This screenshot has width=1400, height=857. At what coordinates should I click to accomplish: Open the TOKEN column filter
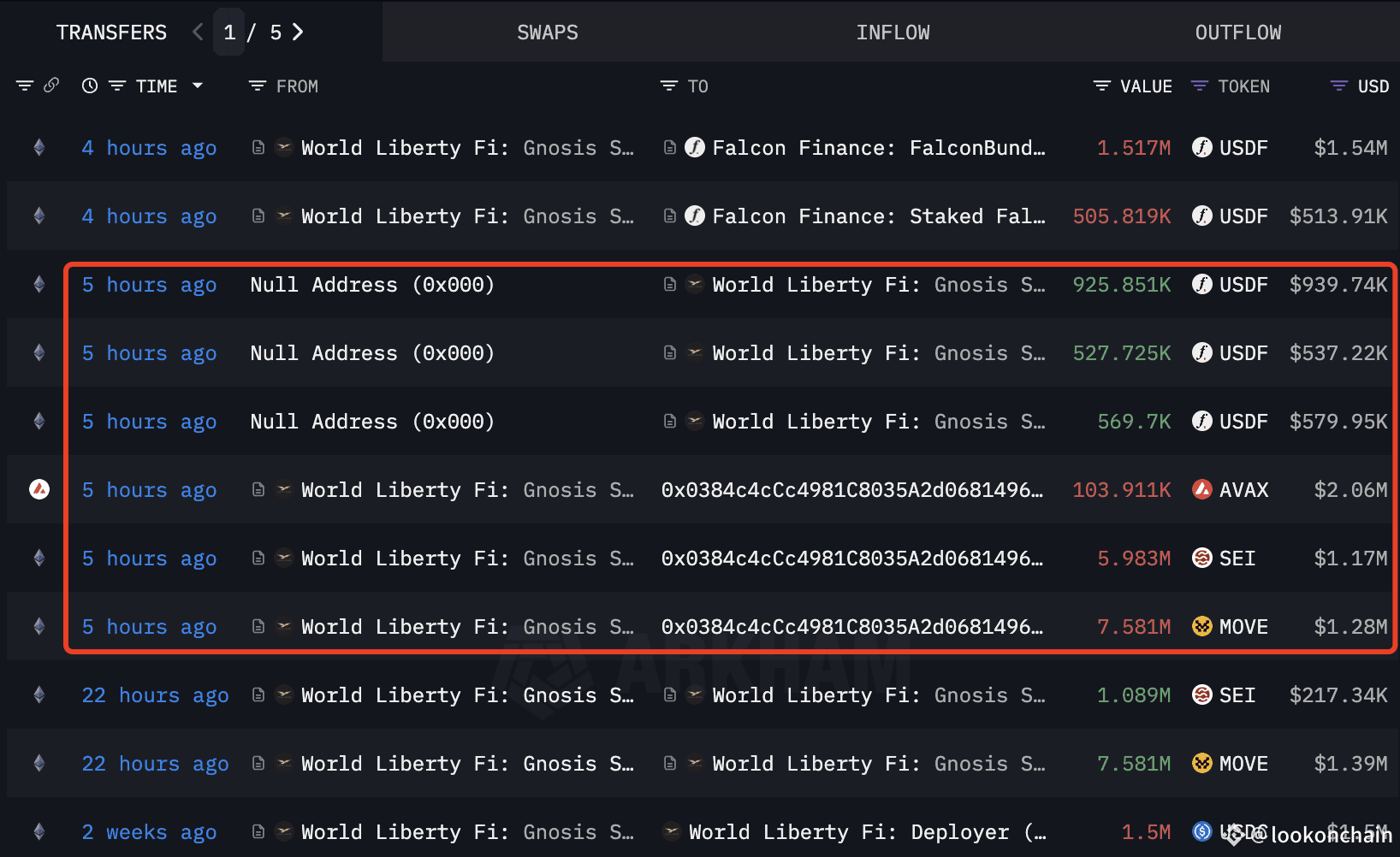(x=1200, y=86)
